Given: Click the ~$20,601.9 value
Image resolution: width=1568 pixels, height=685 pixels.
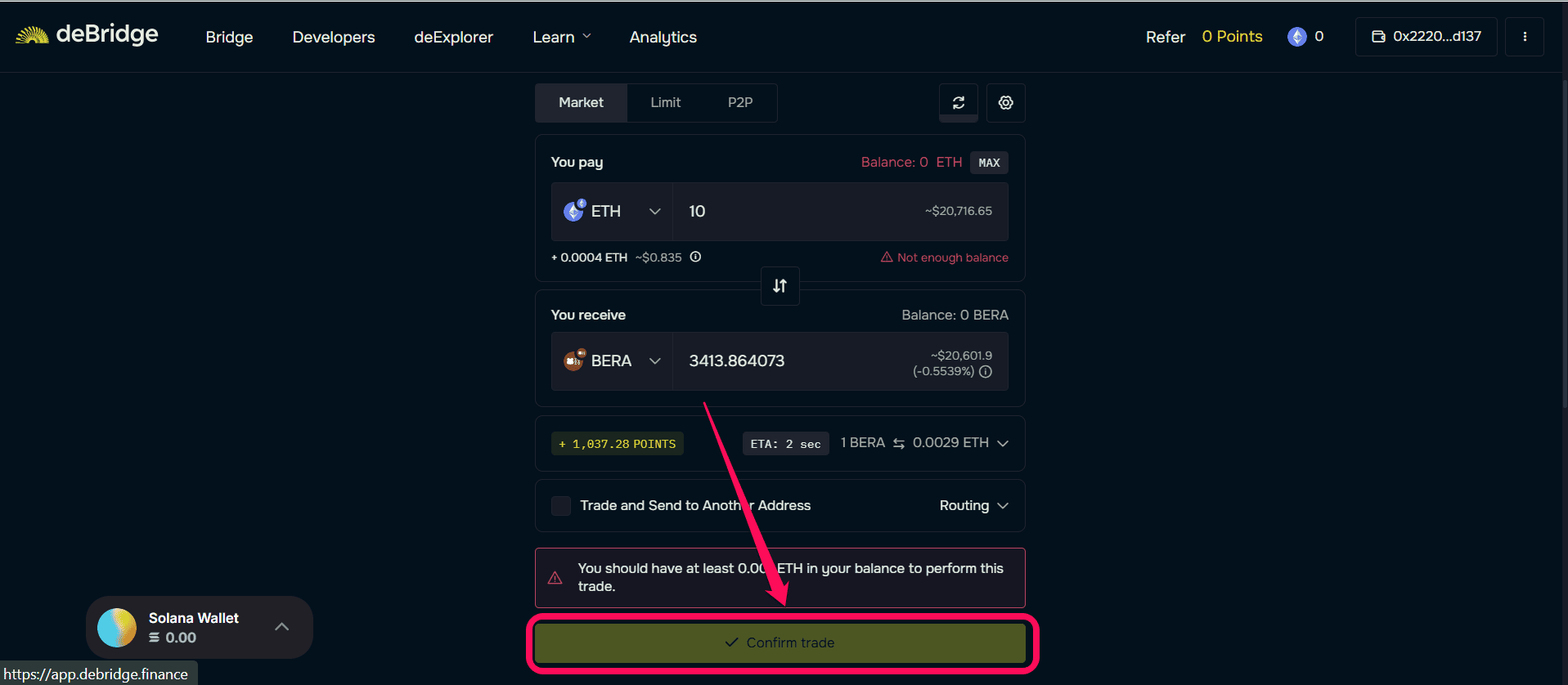Looking at the screenshot, I should tap(961, 356).
